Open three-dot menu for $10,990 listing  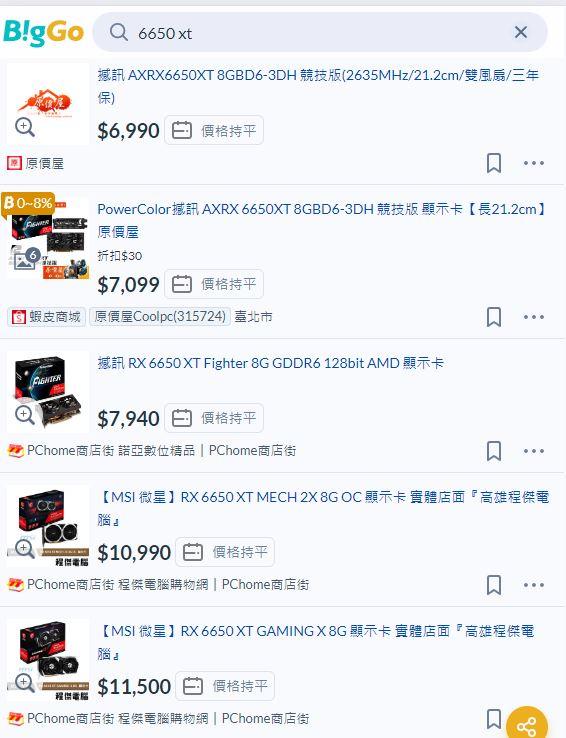[534, 585]
